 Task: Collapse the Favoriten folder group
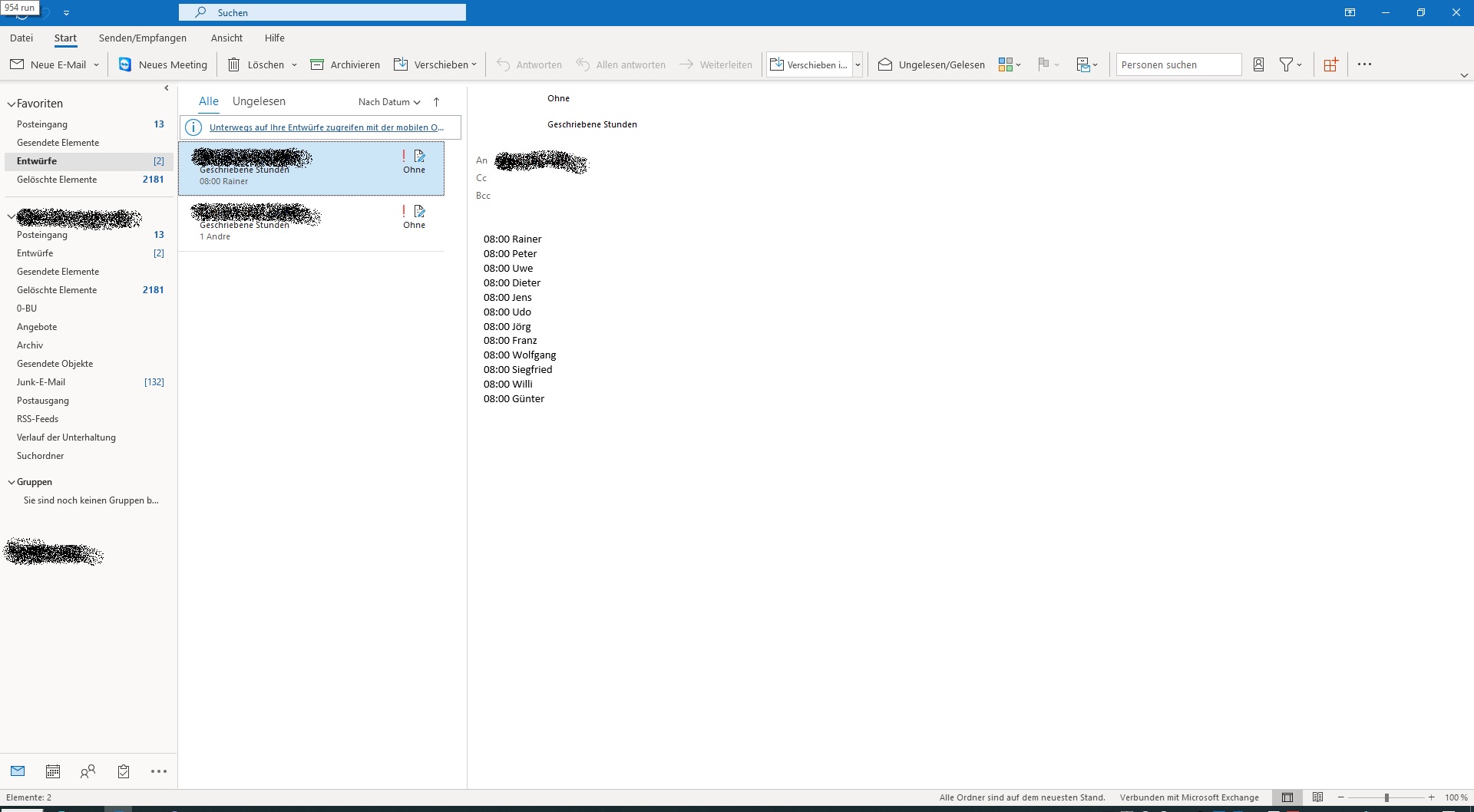12,104
